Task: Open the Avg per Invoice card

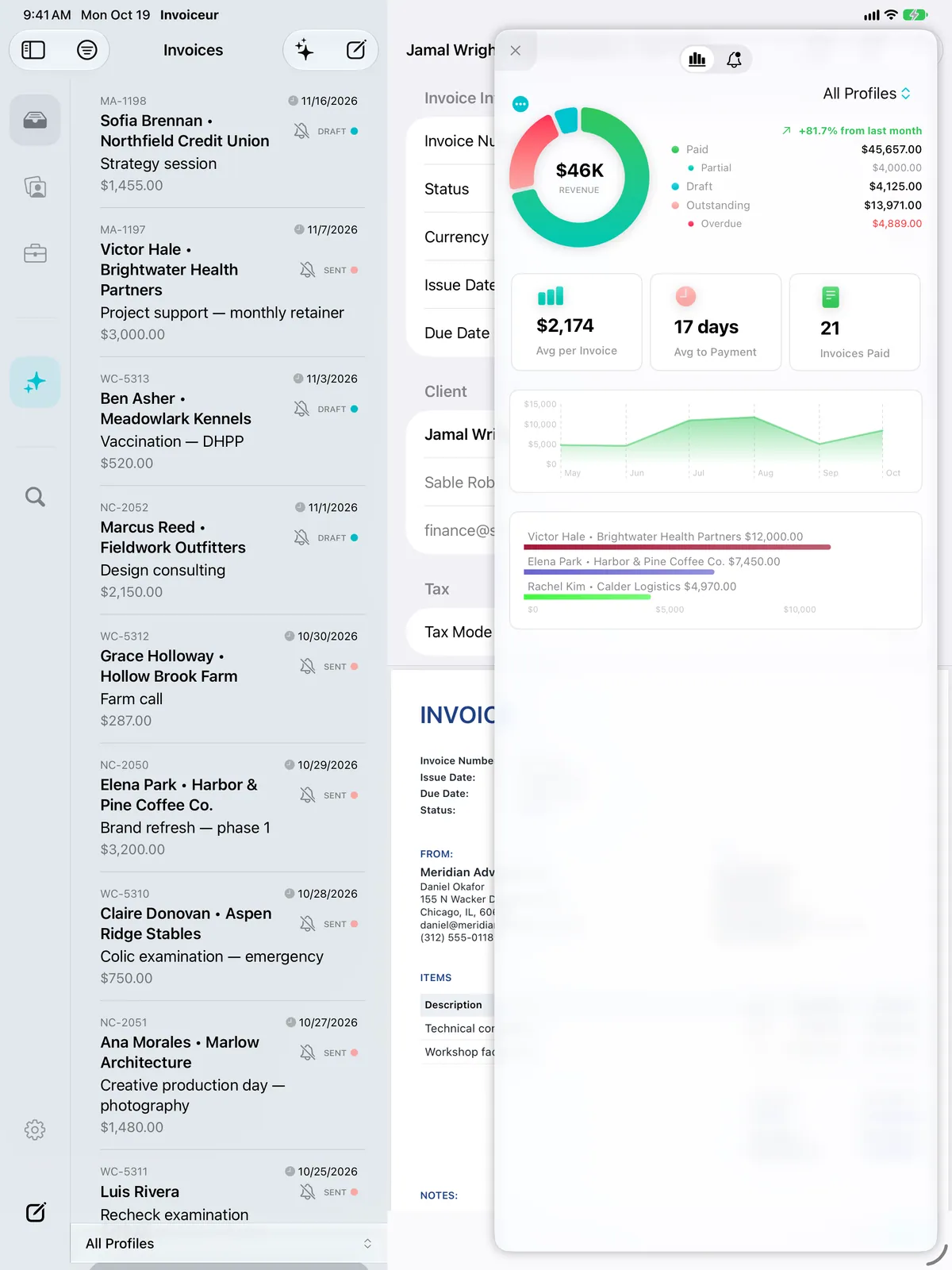Action: tap(577, 322)
